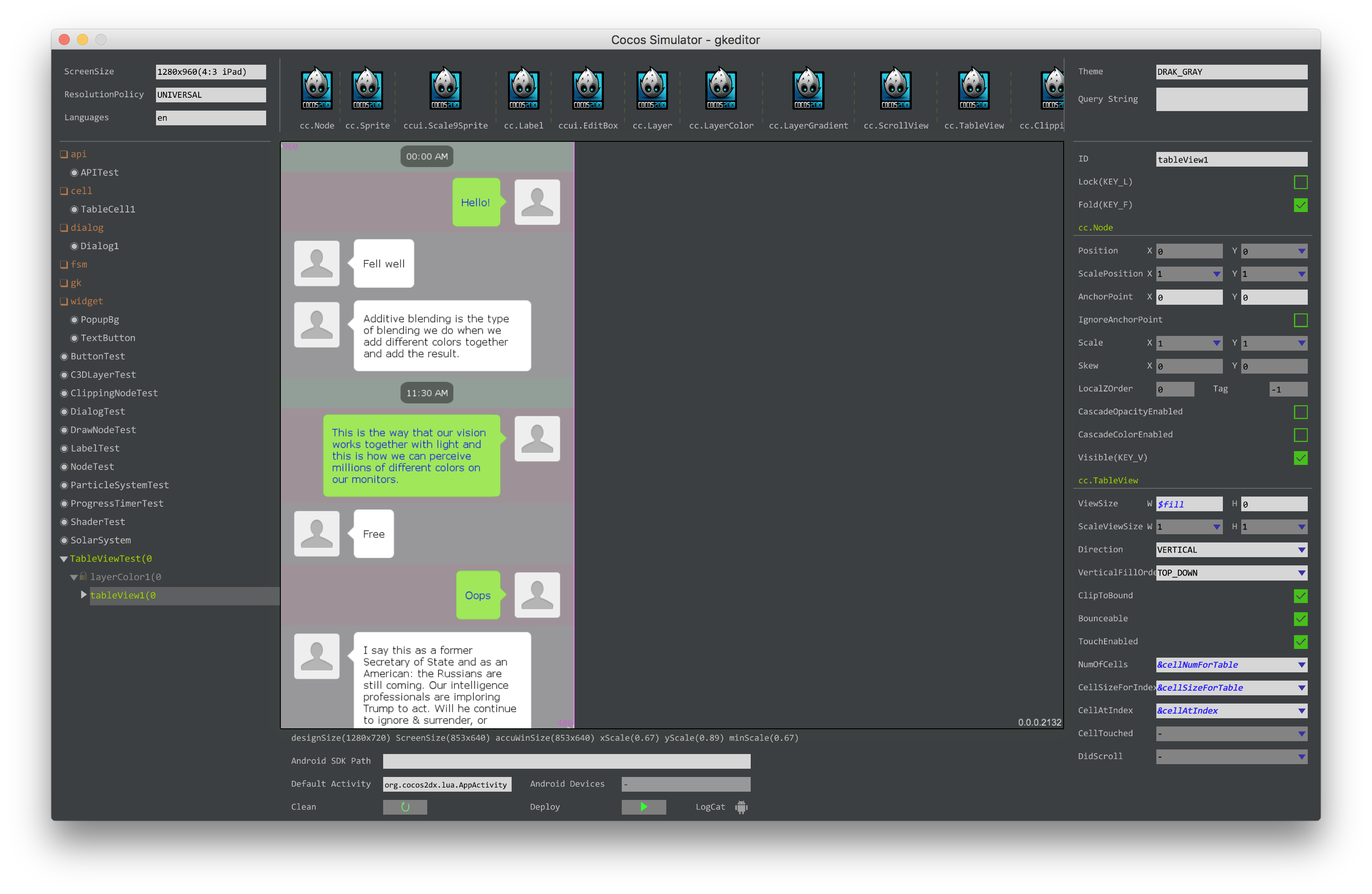
Task: Pick the ccui.EditBox component icon
Action: [587, 90]
